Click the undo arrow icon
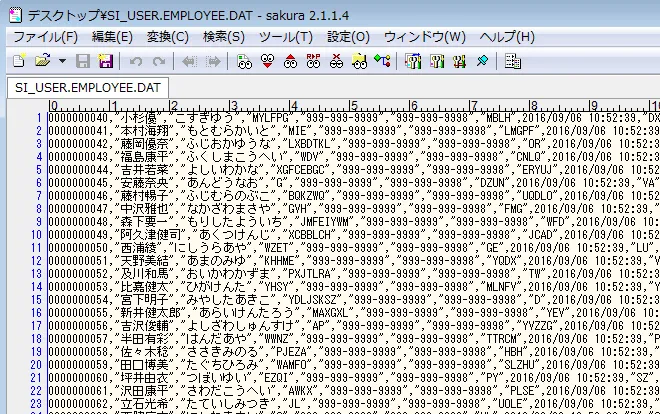This screenshot has height=414, width=660. click(x=136, y=62)
